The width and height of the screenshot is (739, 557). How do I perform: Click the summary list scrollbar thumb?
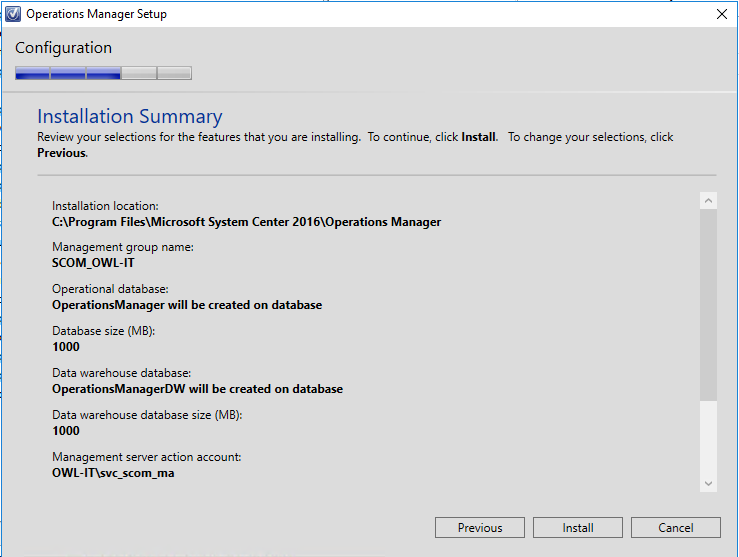pyautogui.click(x=708, y=305)
